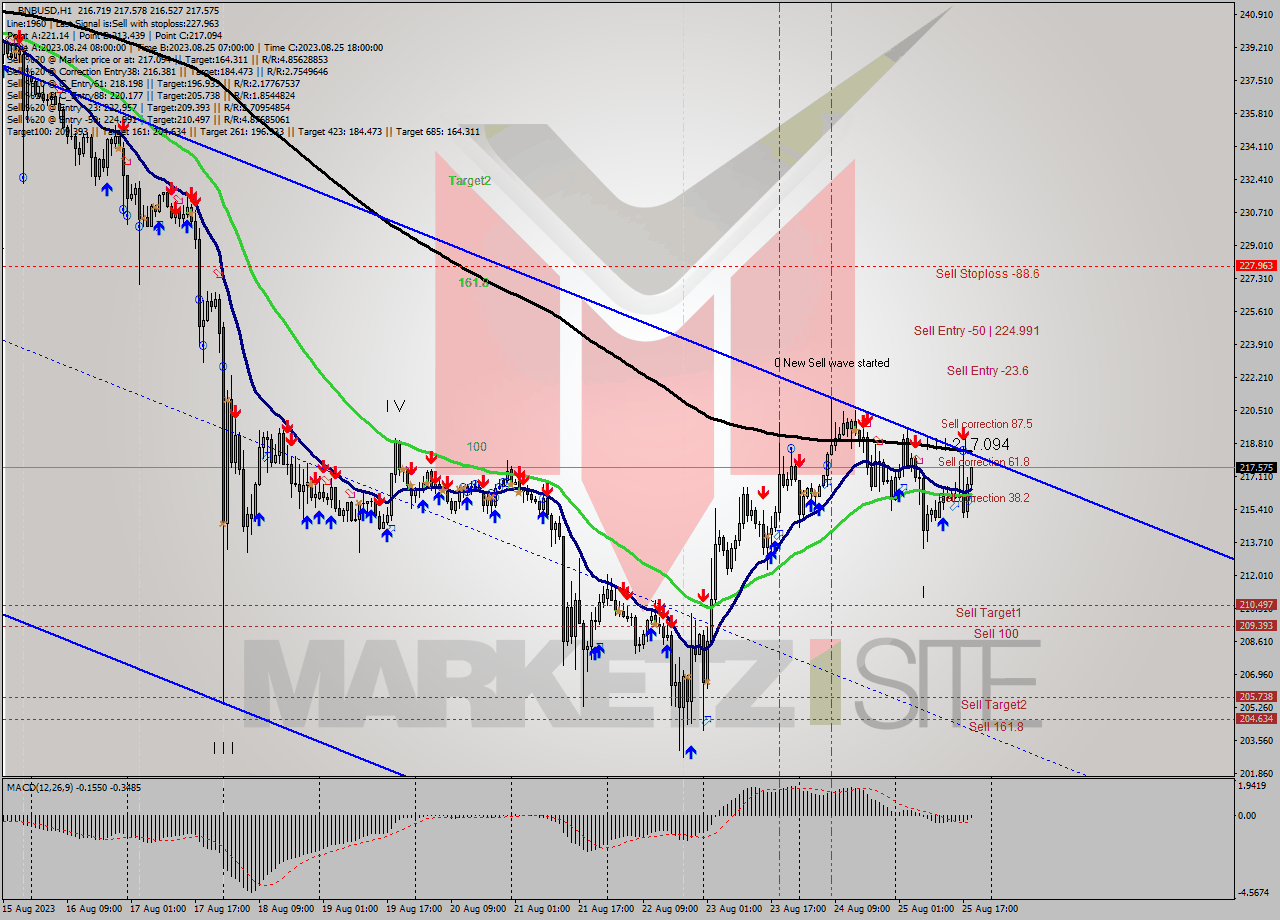Click the price axis value 230.710
The width and height of the screenshot is (1280, 920).
point(1256,212)
